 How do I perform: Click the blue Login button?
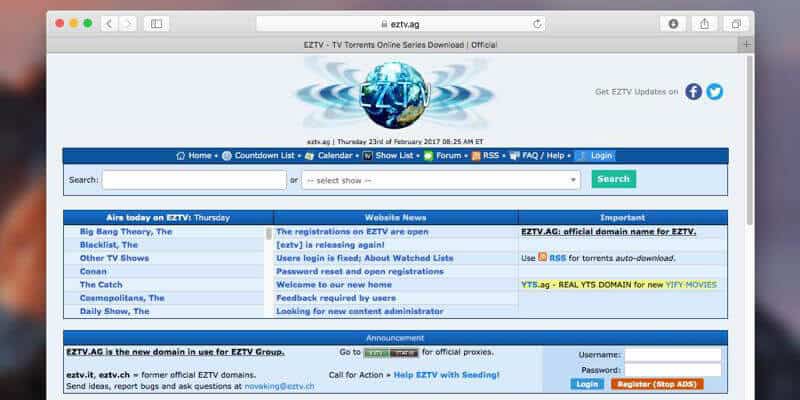tap(587, 384)
